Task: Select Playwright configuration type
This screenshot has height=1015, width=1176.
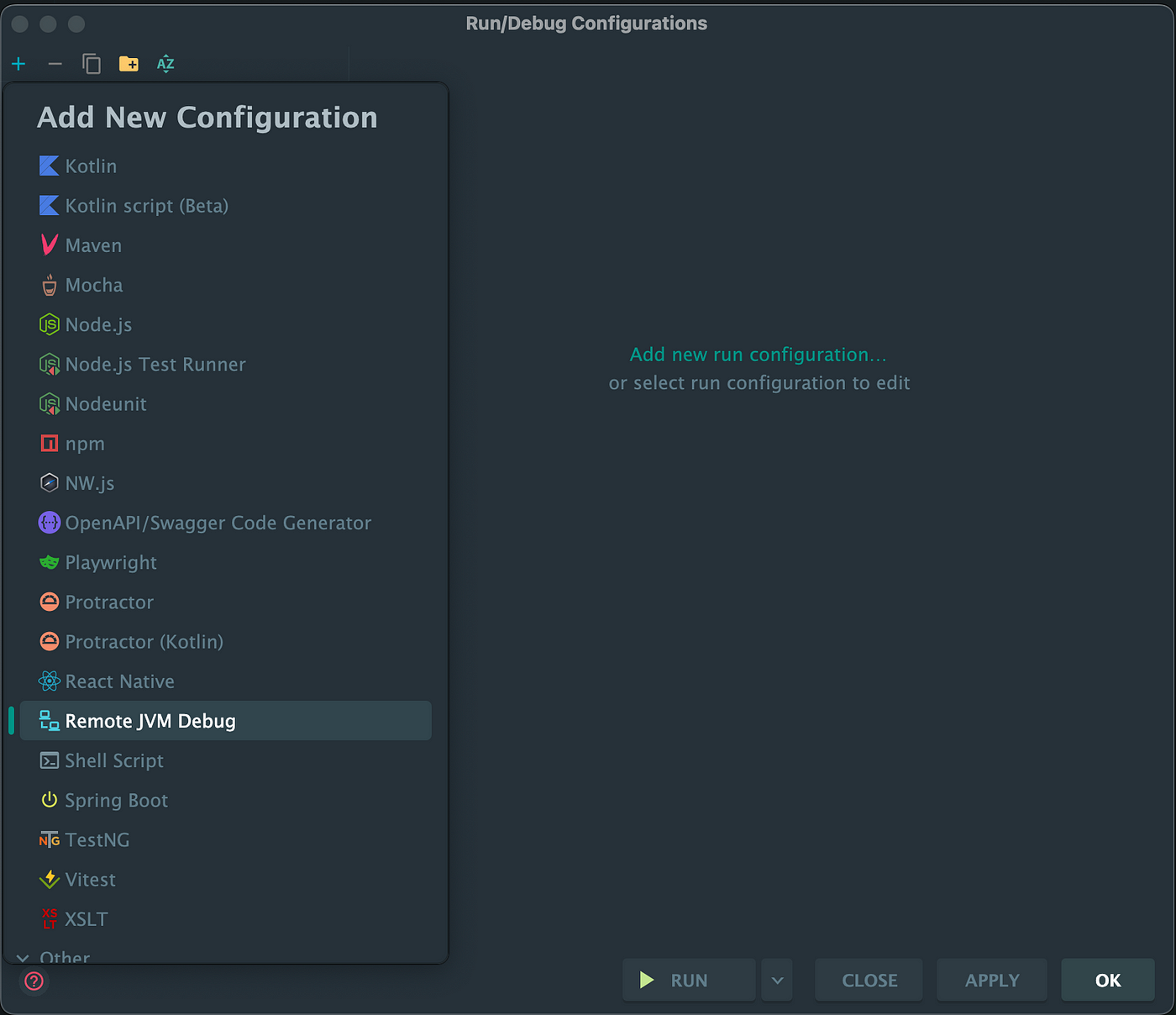Action: click(x=111, y=562)
